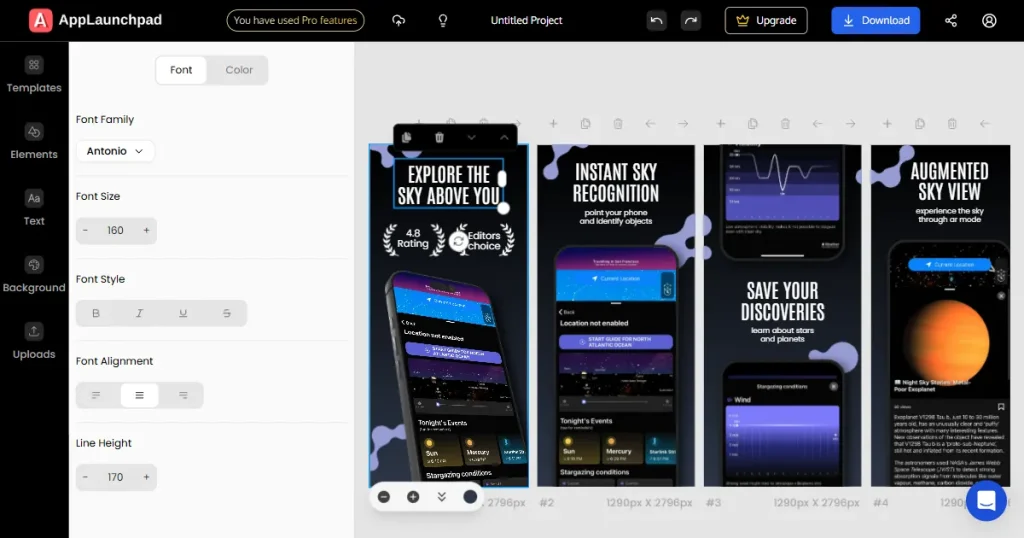Delete screenshot #4 with trash icon
1024x538 pixels.
click(952, 123)
